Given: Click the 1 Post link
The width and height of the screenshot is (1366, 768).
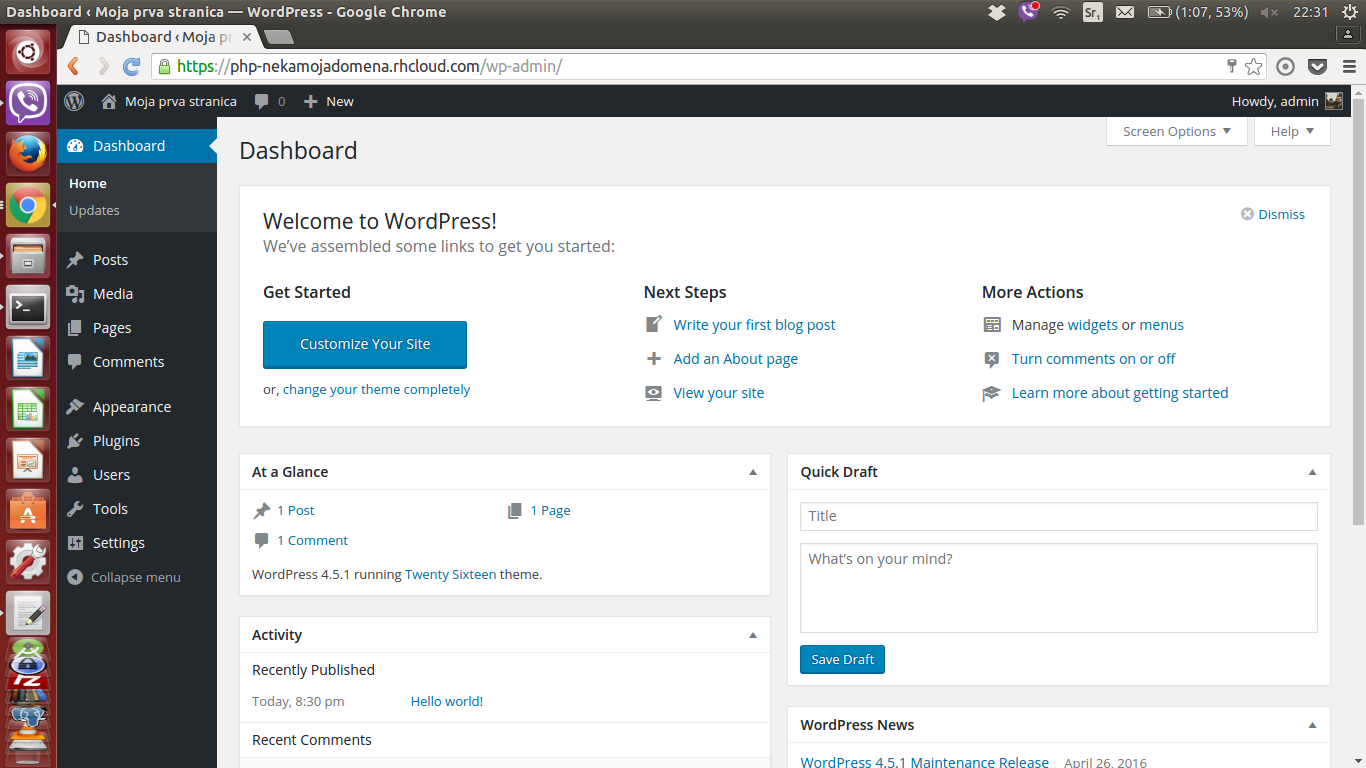Looking at the screenshot, I should pyautogui.click(x=295, y=510).
